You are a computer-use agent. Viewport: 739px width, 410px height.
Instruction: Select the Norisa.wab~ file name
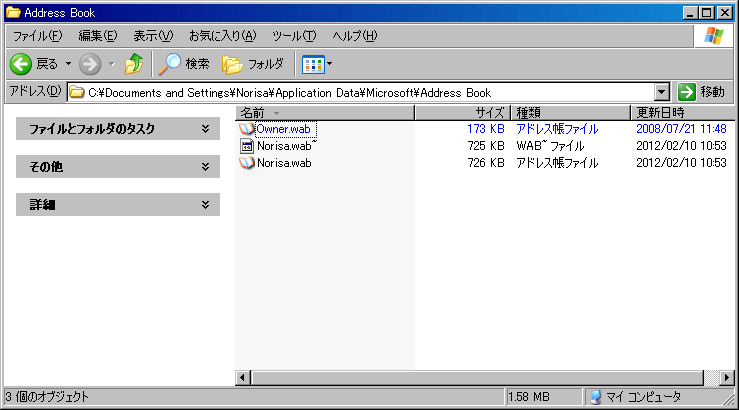(287, 146)
